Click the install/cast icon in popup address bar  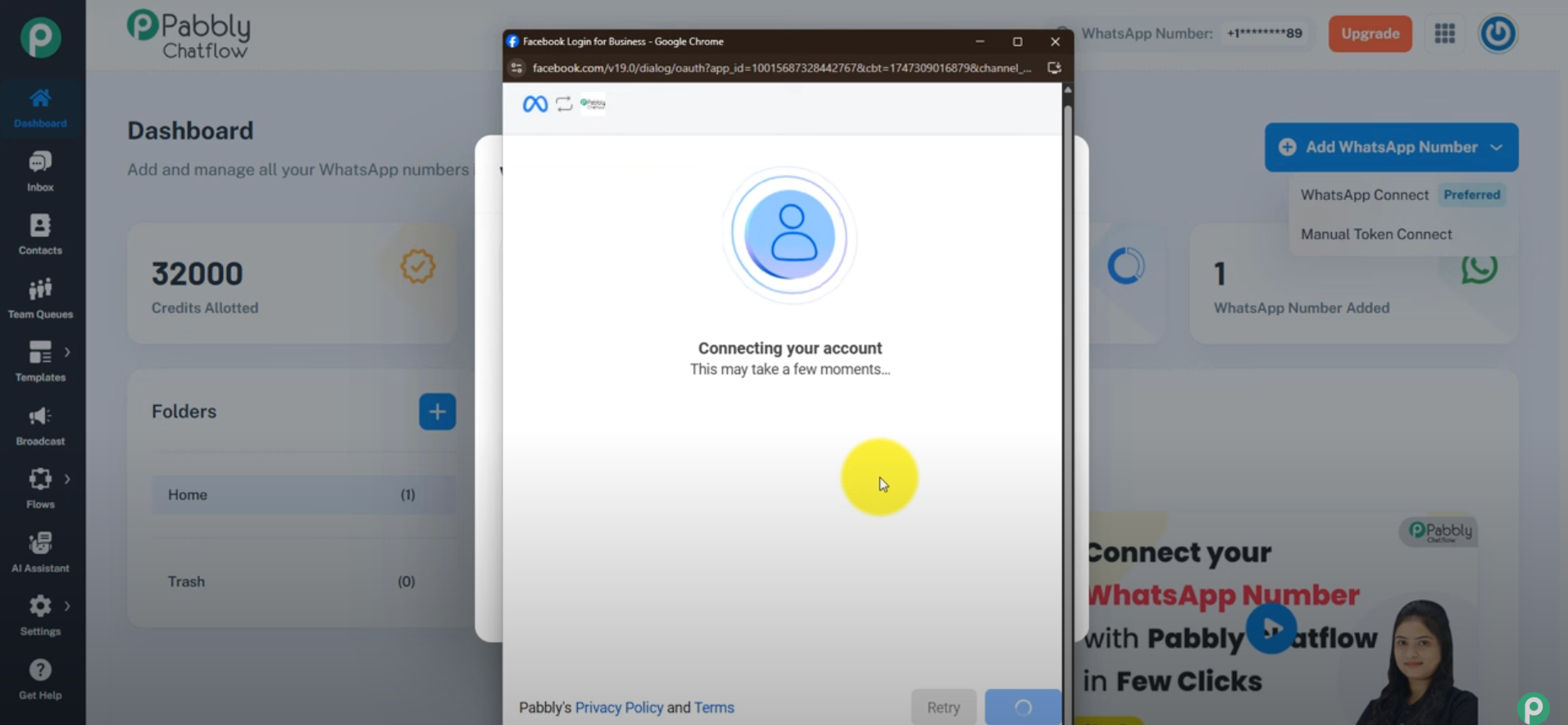pyautogui.click(x=1054, y=68)
